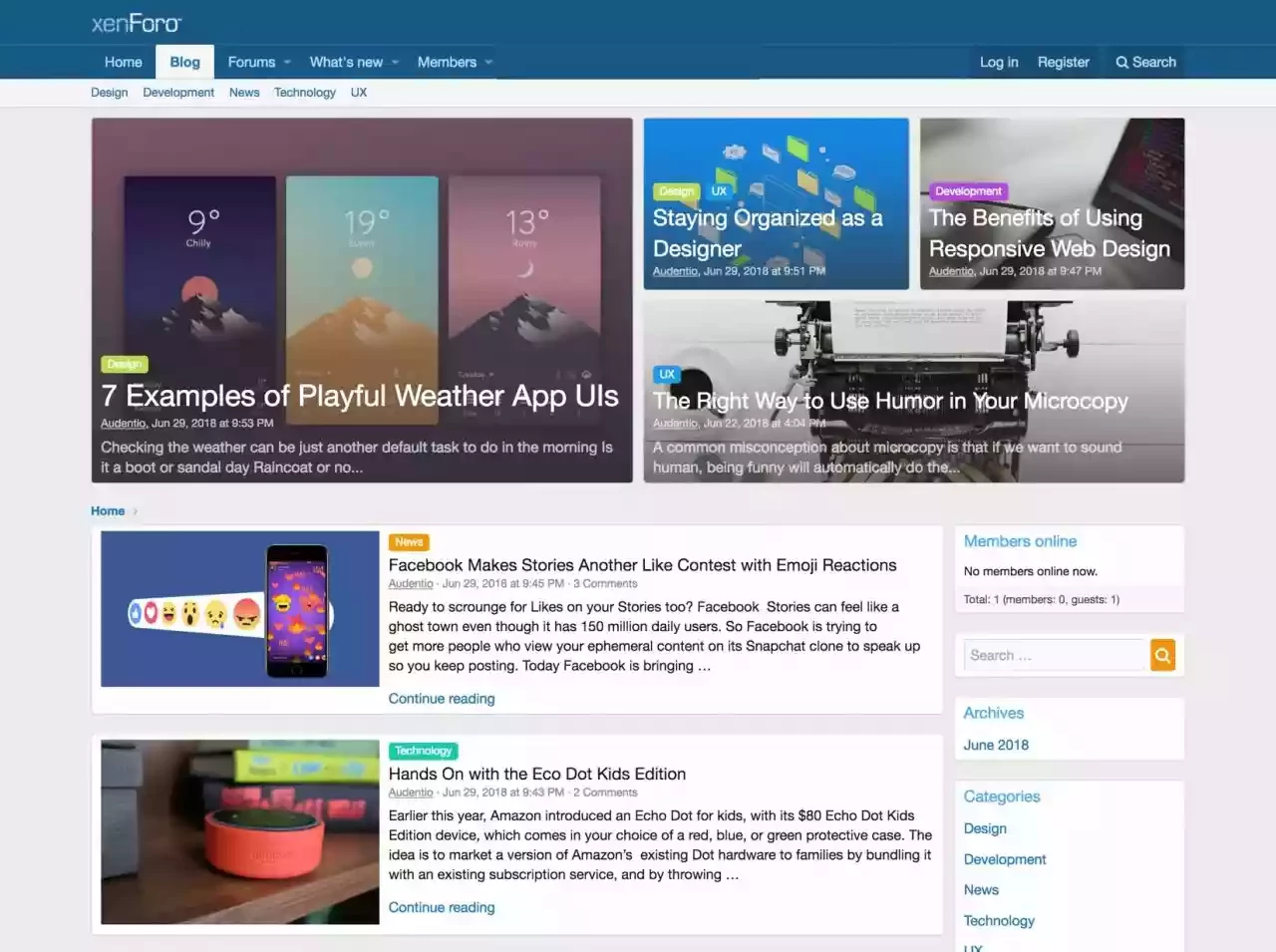This screenshot has height=952, width=1276.
Task: Select the Blog navigation tab
Action: pyautogui.click(x=184, y=62)
